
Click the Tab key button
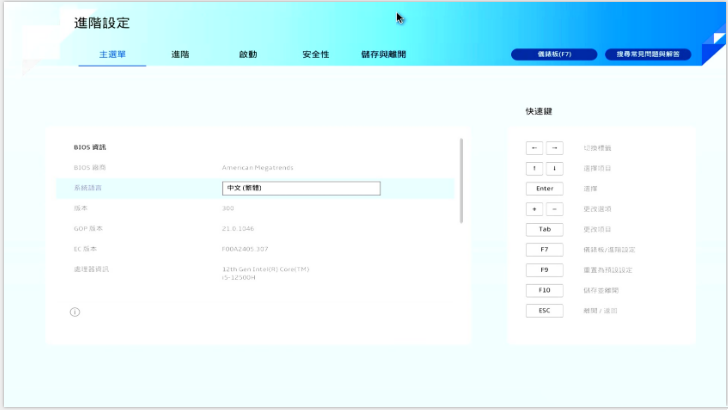(x=545, y=229)
